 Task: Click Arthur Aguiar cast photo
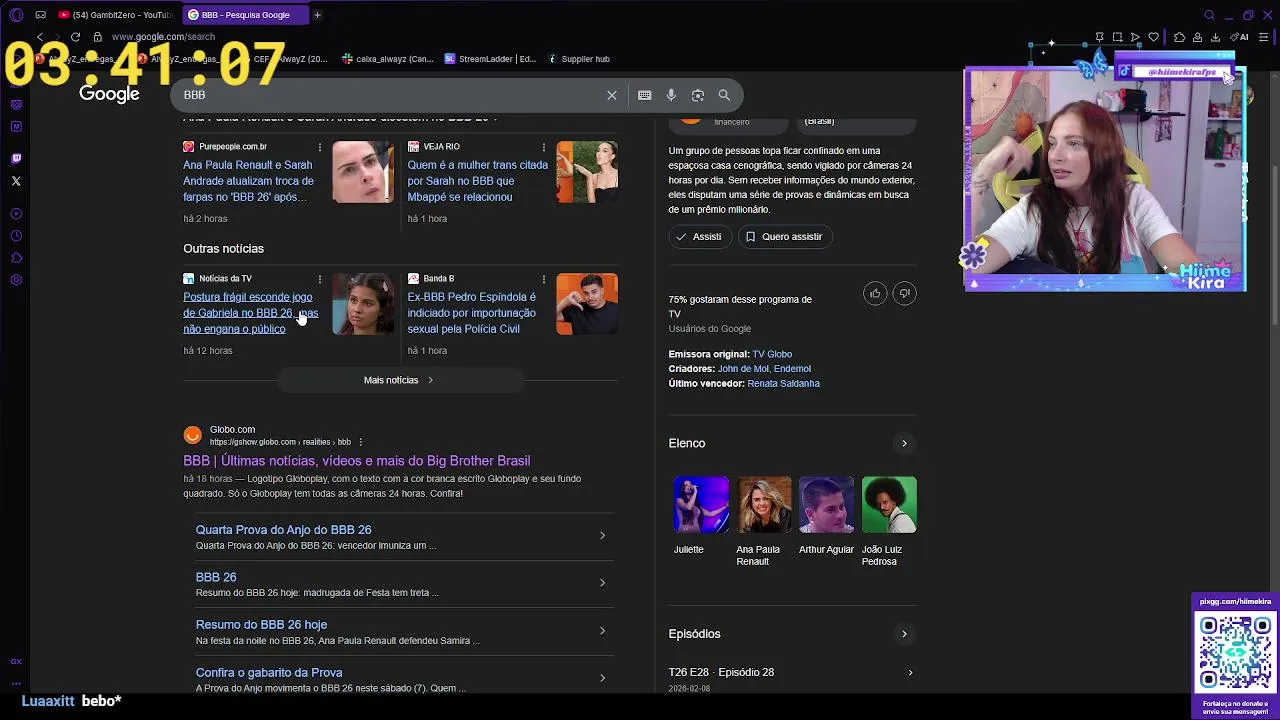coord(826,505)
